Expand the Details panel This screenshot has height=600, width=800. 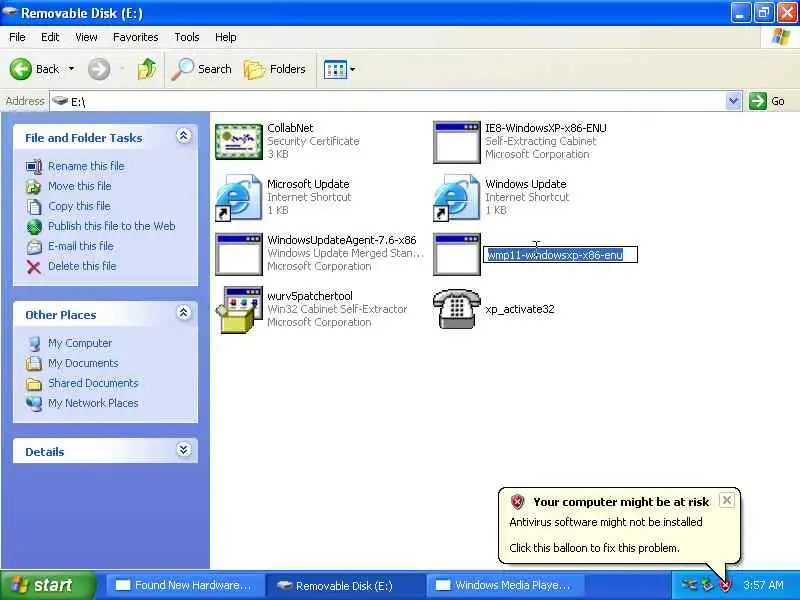(184, 449)
